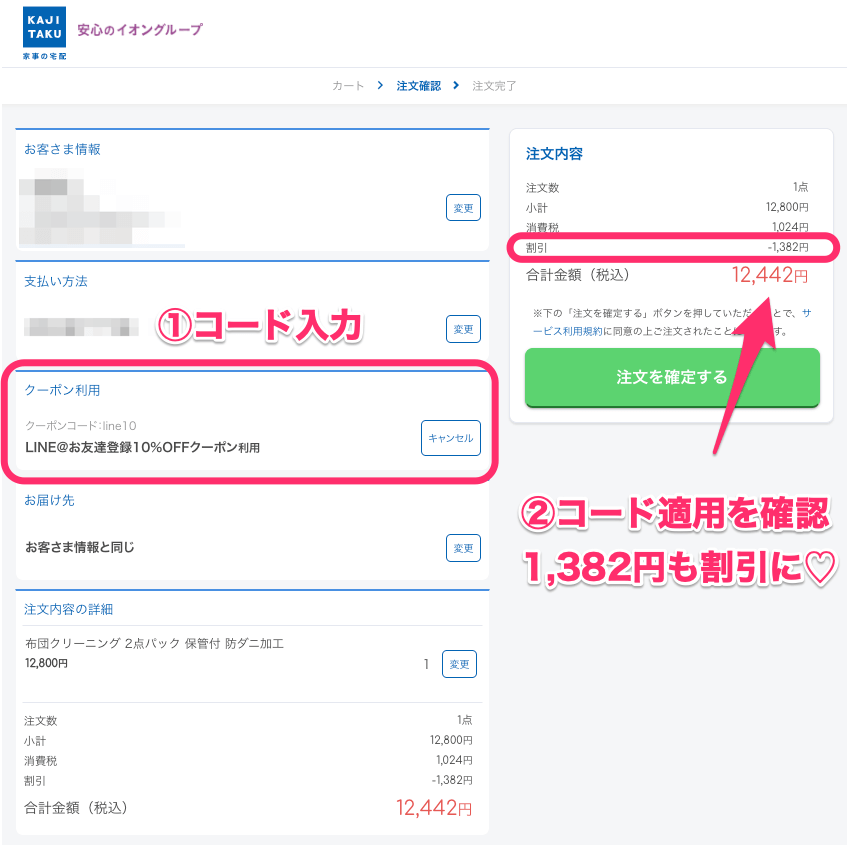The image size is (854, 845).
Task: Select the 注文確認 breadcrumb step
Action: pos(419,86)
